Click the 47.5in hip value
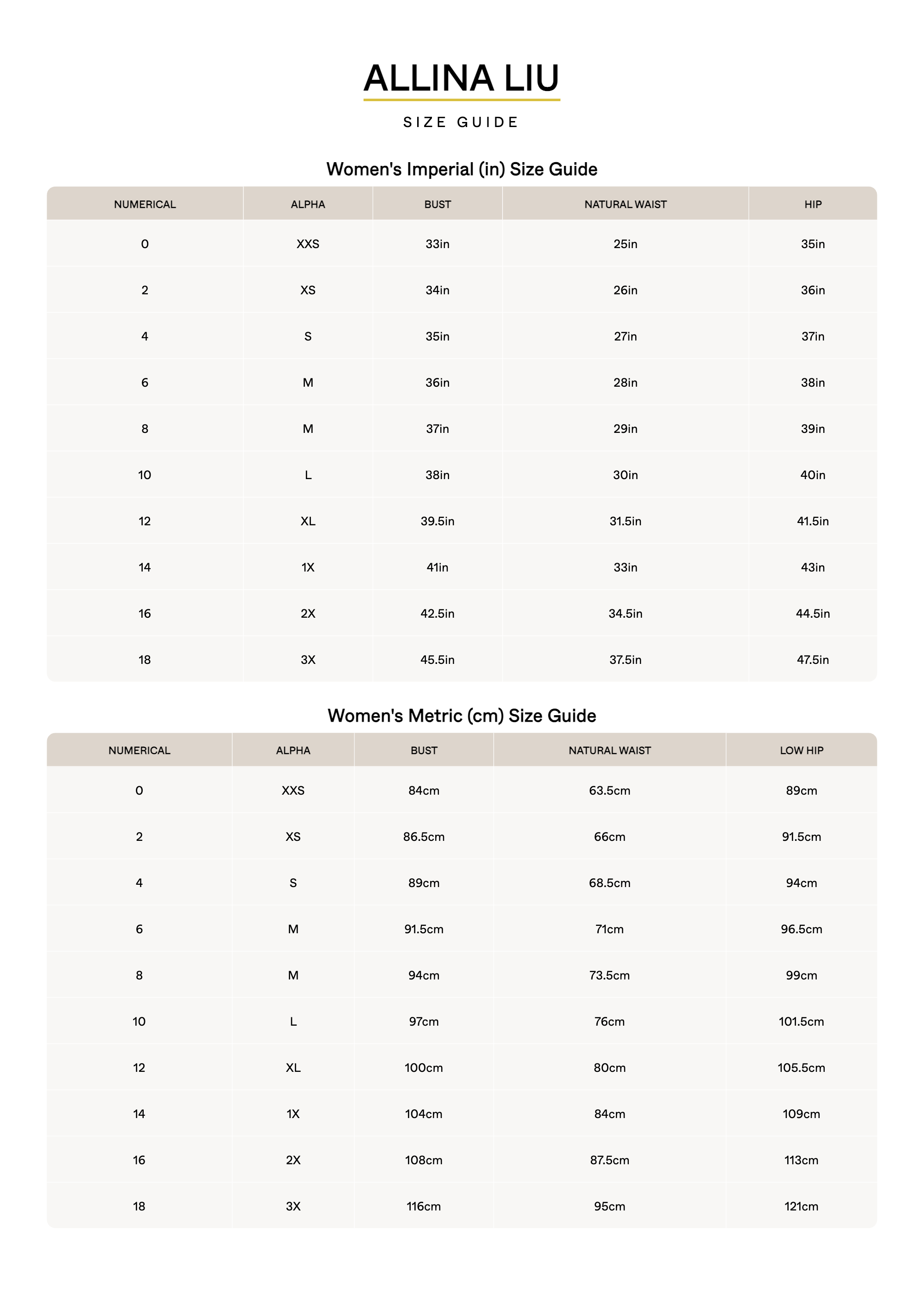The image size is (924, 1289). click(813, 660)
